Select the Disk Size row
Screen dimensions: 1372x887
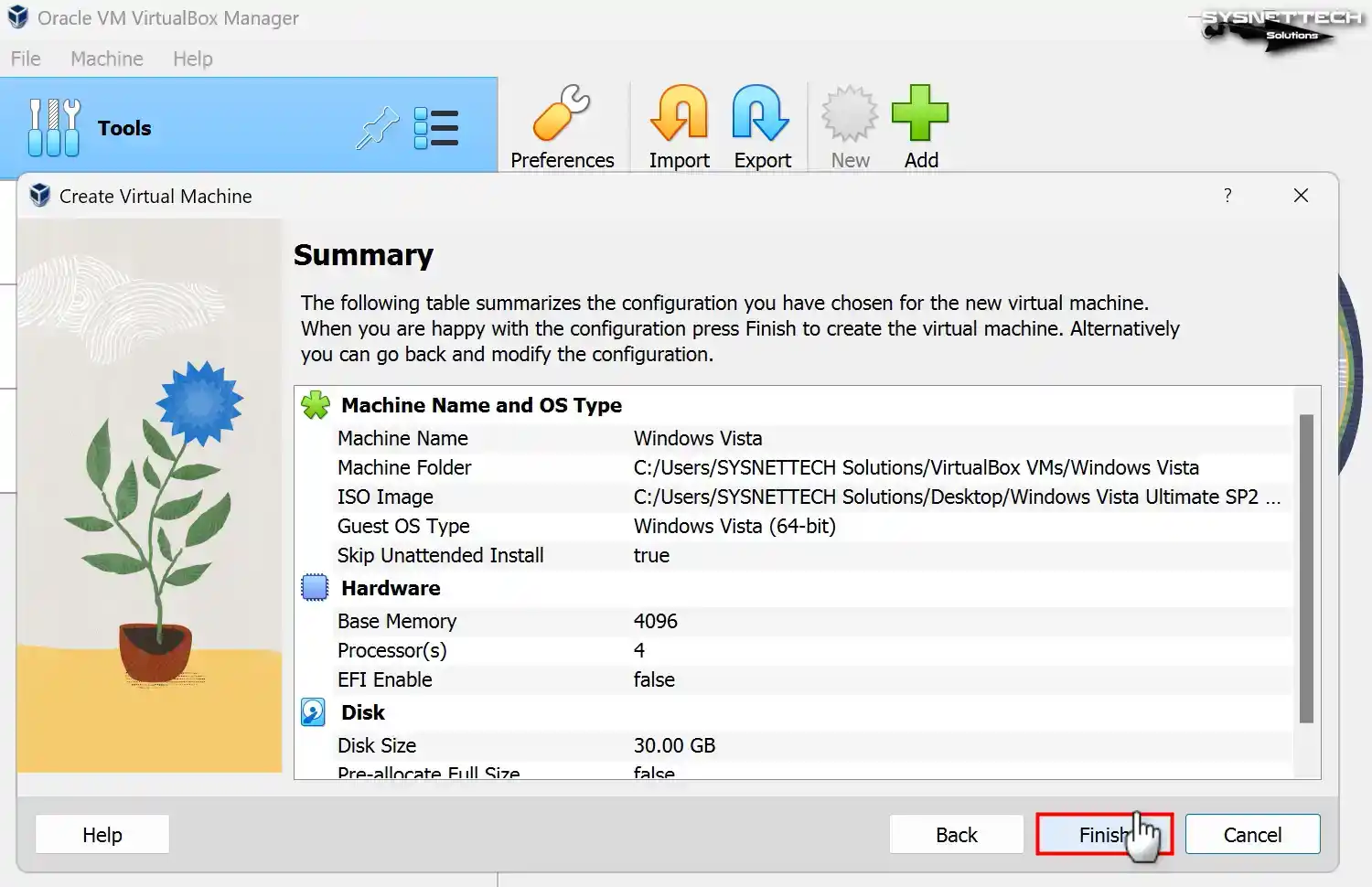pos(793,745)
